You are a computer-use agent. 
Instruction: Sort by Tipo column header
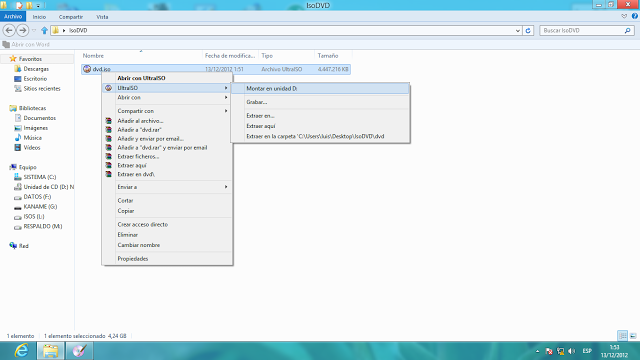click(x=267, y=56)
